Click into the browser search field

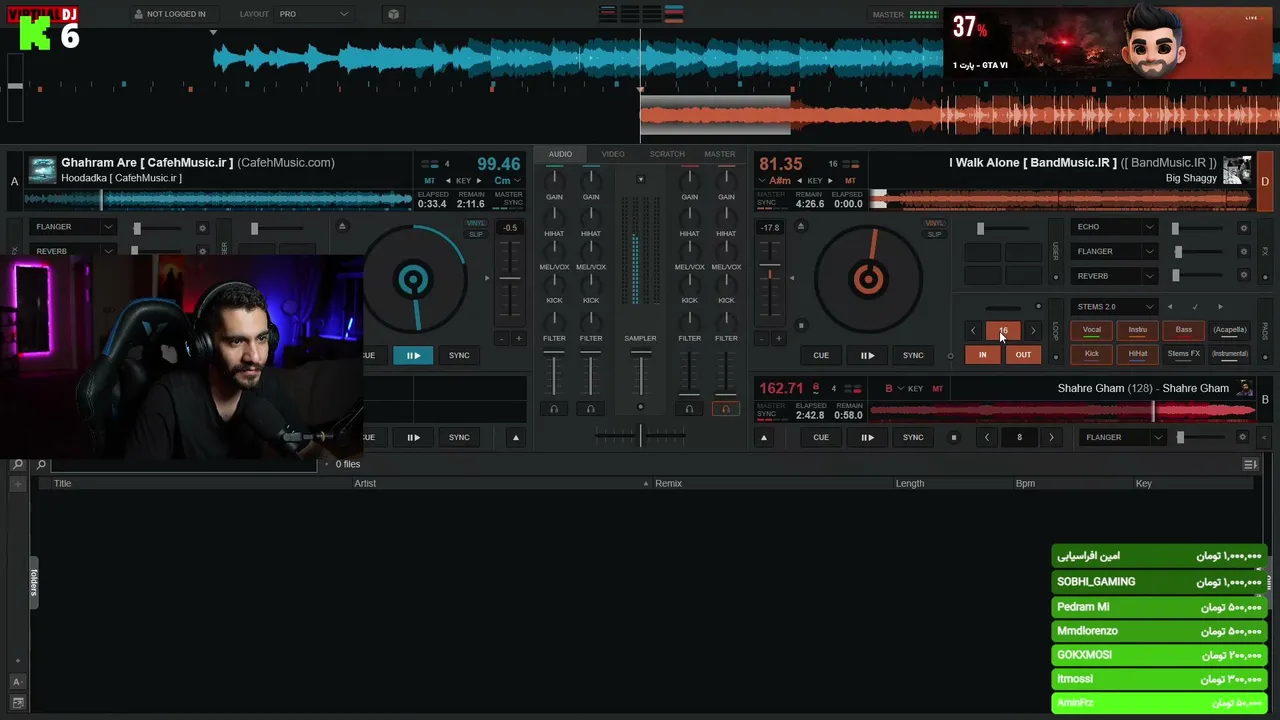click(x=184, y=464)
